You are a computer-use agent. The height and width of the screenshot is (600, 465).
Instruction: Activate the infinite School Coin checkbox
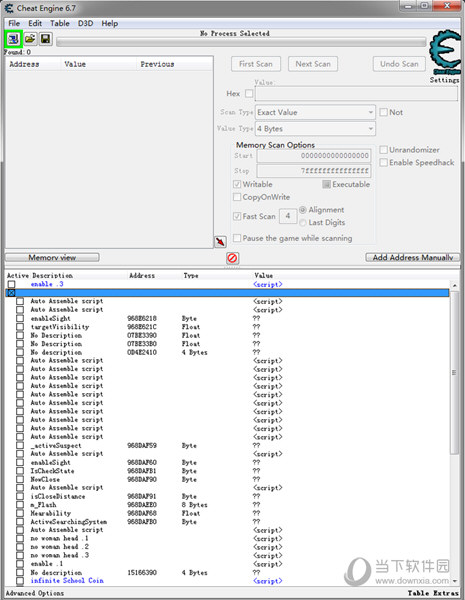point(20,581)
